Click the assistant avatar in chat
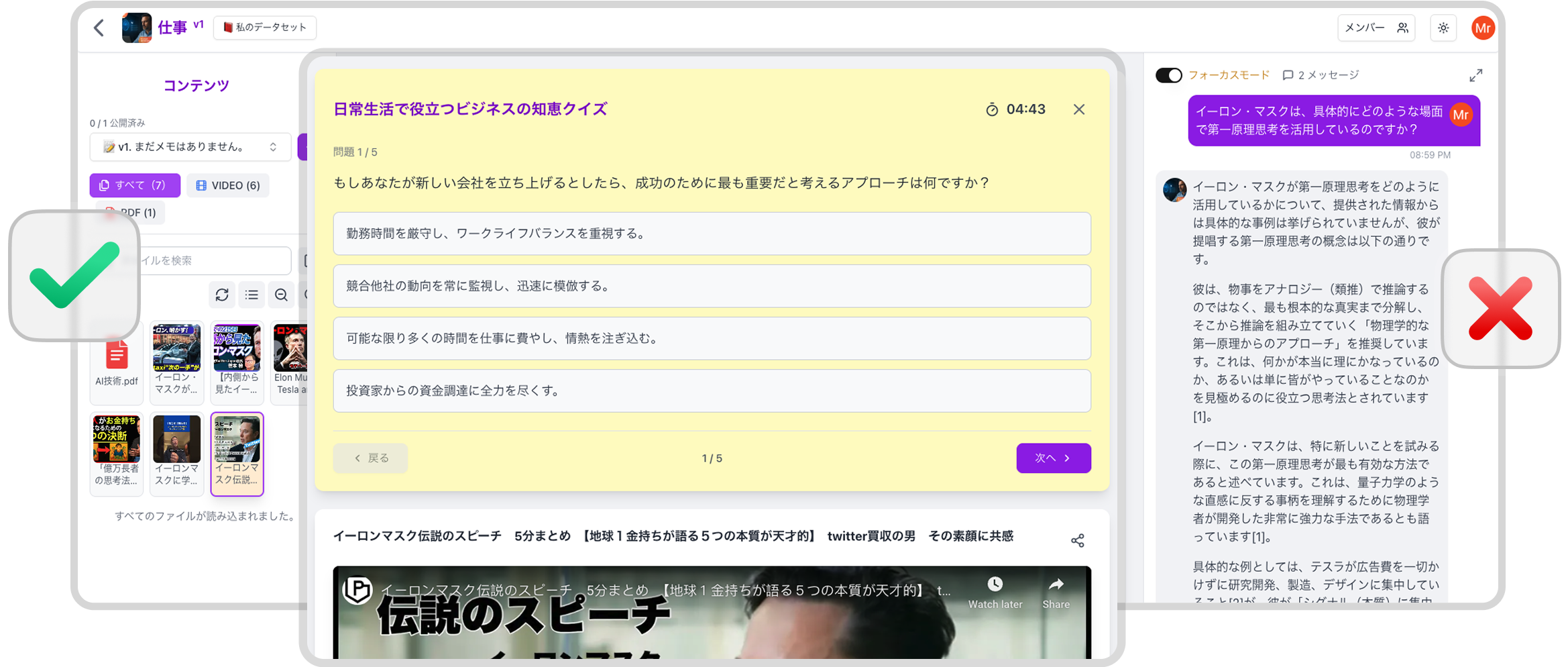The width and height of the screenshot is (1568, 667). (1174, 190)
